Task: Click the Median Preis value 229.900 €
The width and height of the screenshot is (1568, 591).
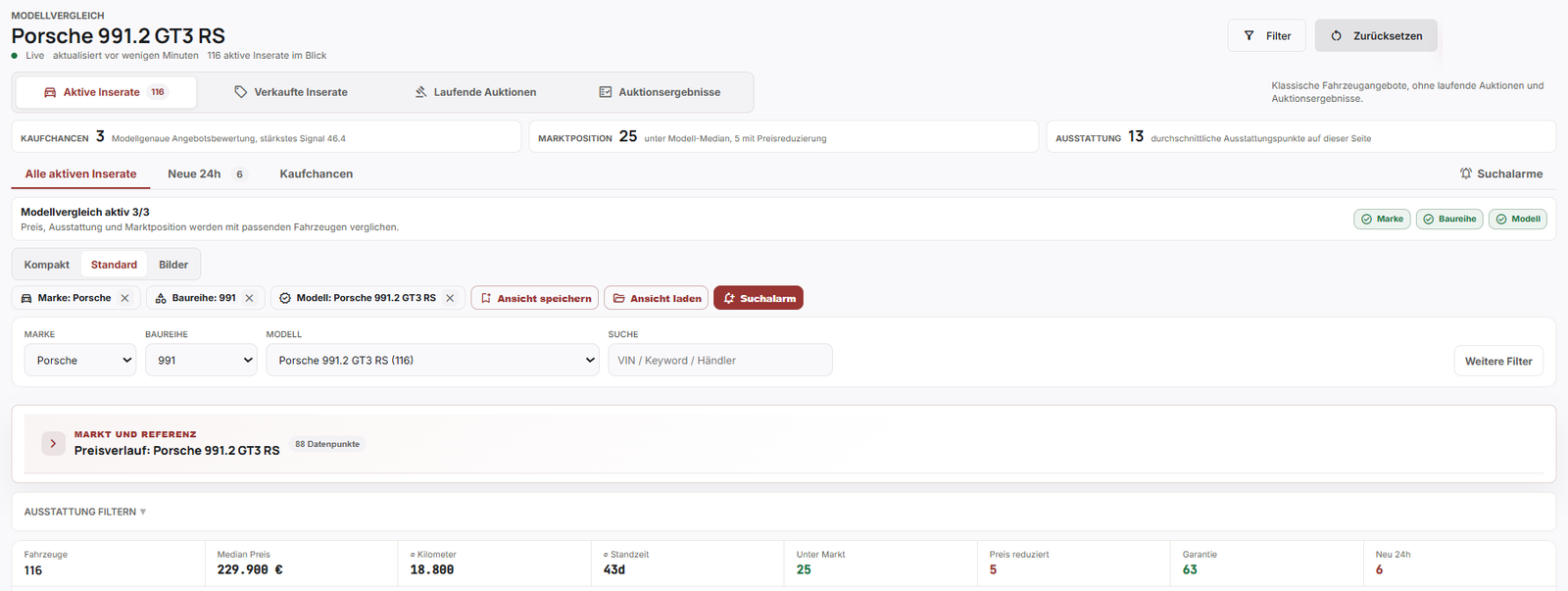Action: click(250, 569)
